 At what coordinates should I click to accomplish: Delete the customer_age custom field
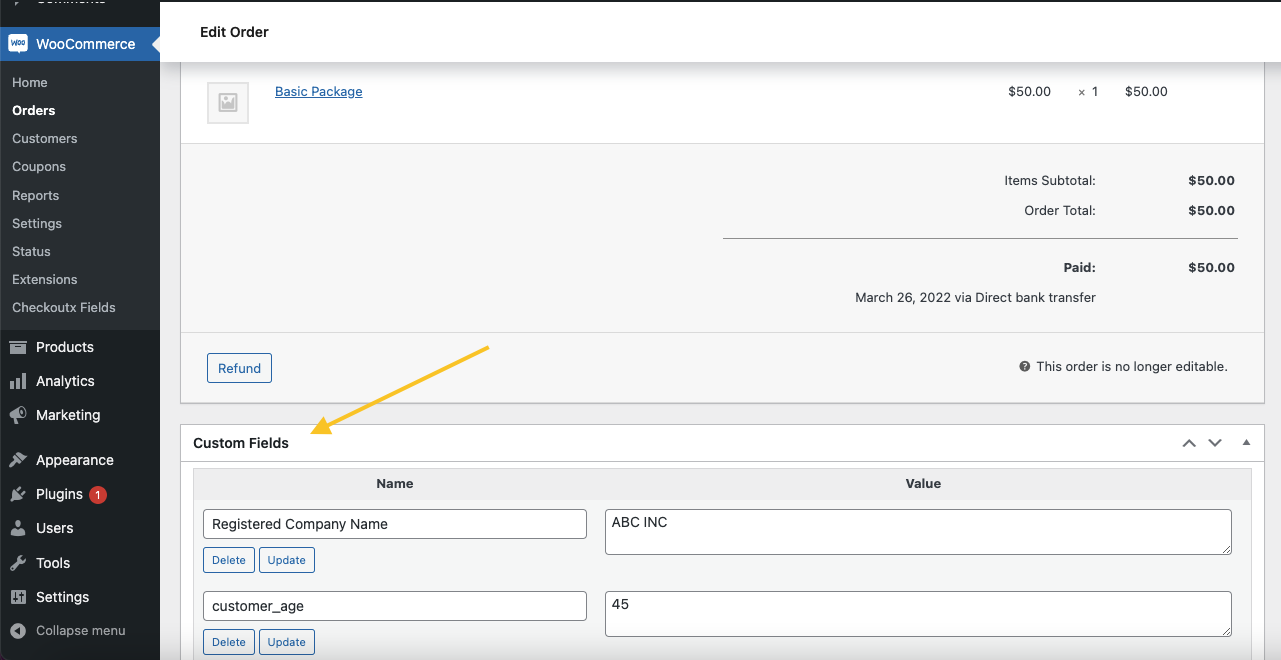[229, 642]
